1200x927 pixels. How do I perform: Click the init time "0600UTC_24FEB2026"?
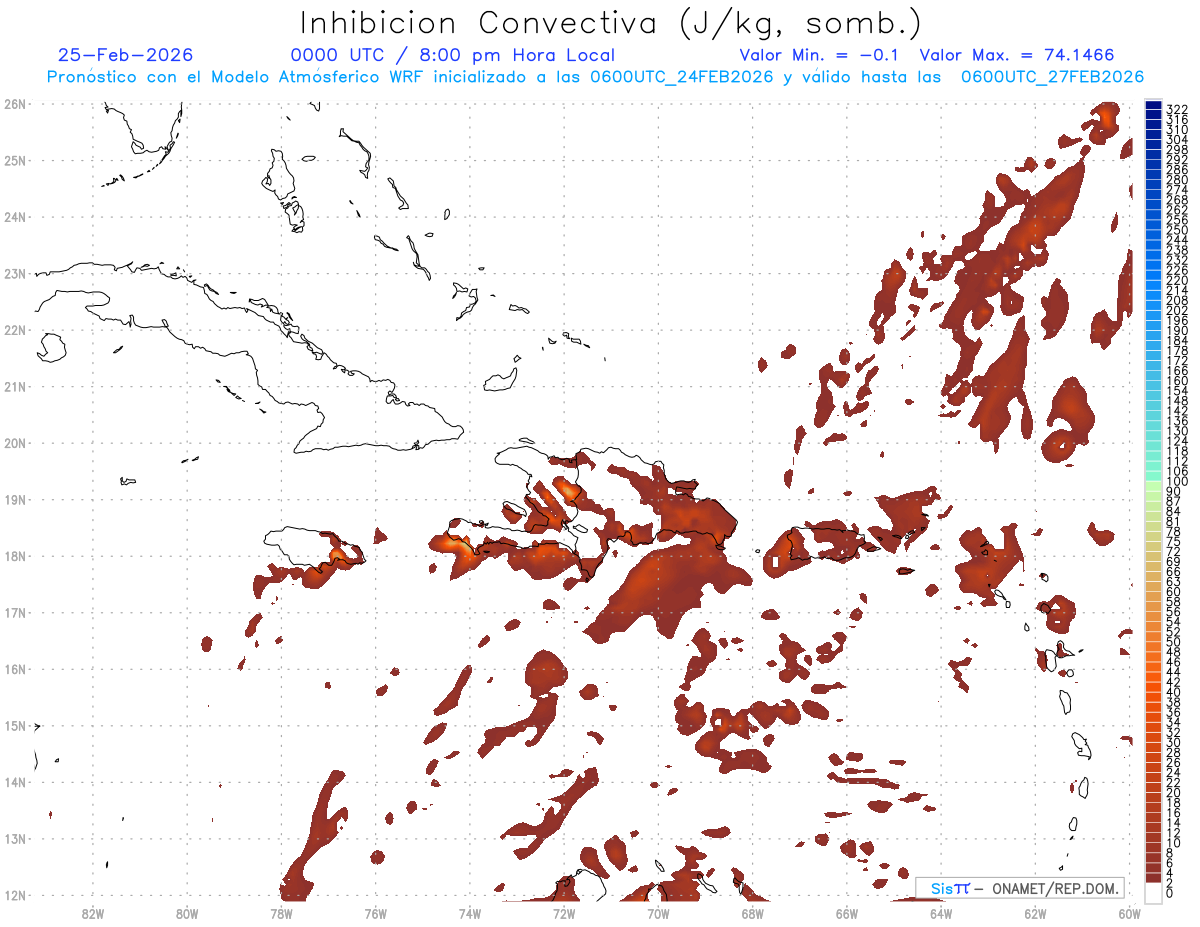(681, 77)
